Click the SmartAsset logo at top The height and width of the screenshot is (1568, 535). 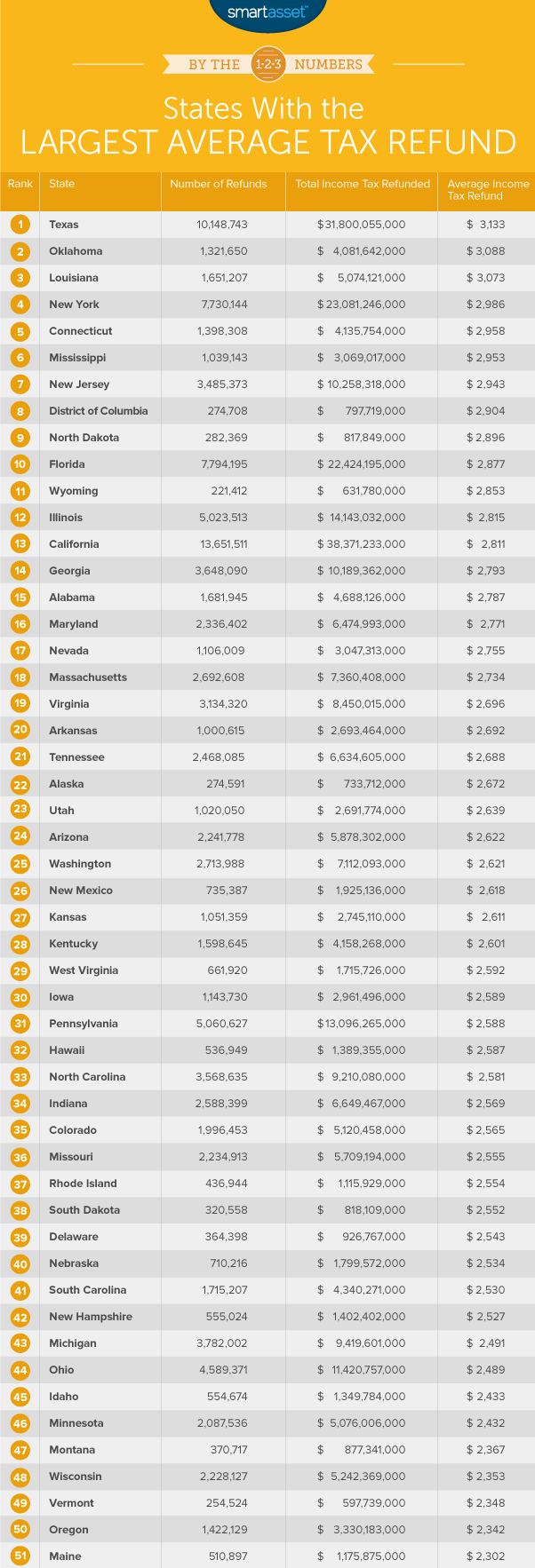267,12
